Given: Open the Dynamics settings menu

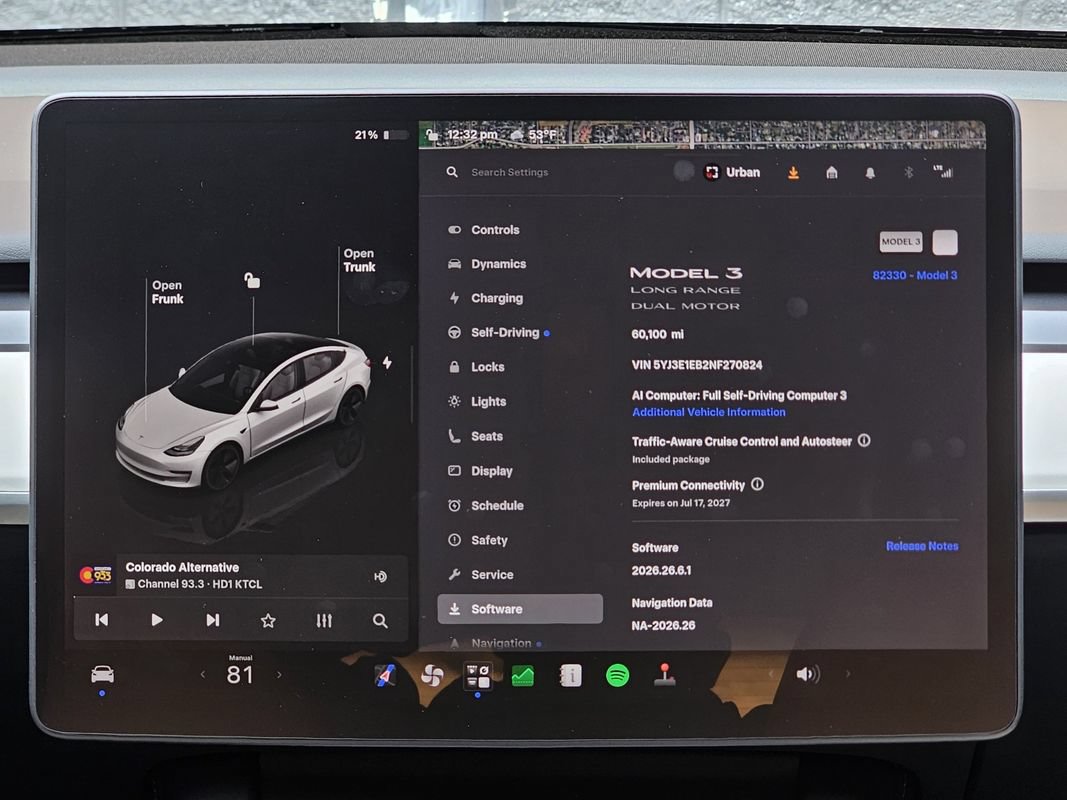Looking at the screenshot, I should coord(487,264).
